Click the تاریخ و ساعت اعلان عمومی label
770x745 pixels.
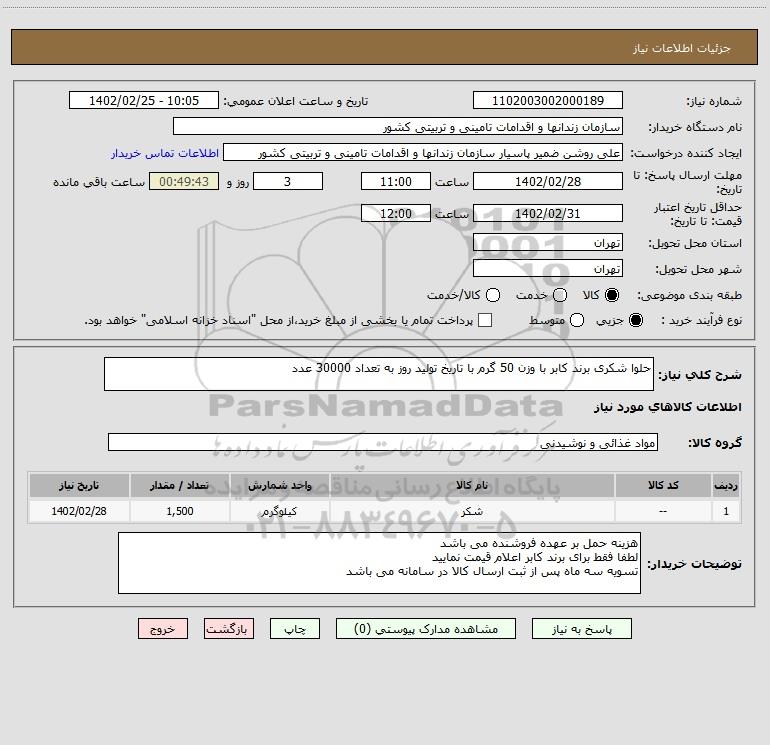click(x=296, y=101)
